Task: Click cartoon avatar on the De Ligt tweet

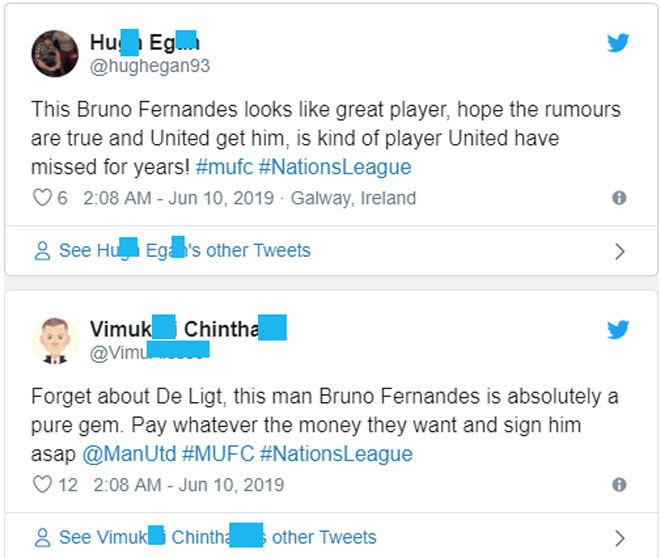Action: tap(55, 340)
